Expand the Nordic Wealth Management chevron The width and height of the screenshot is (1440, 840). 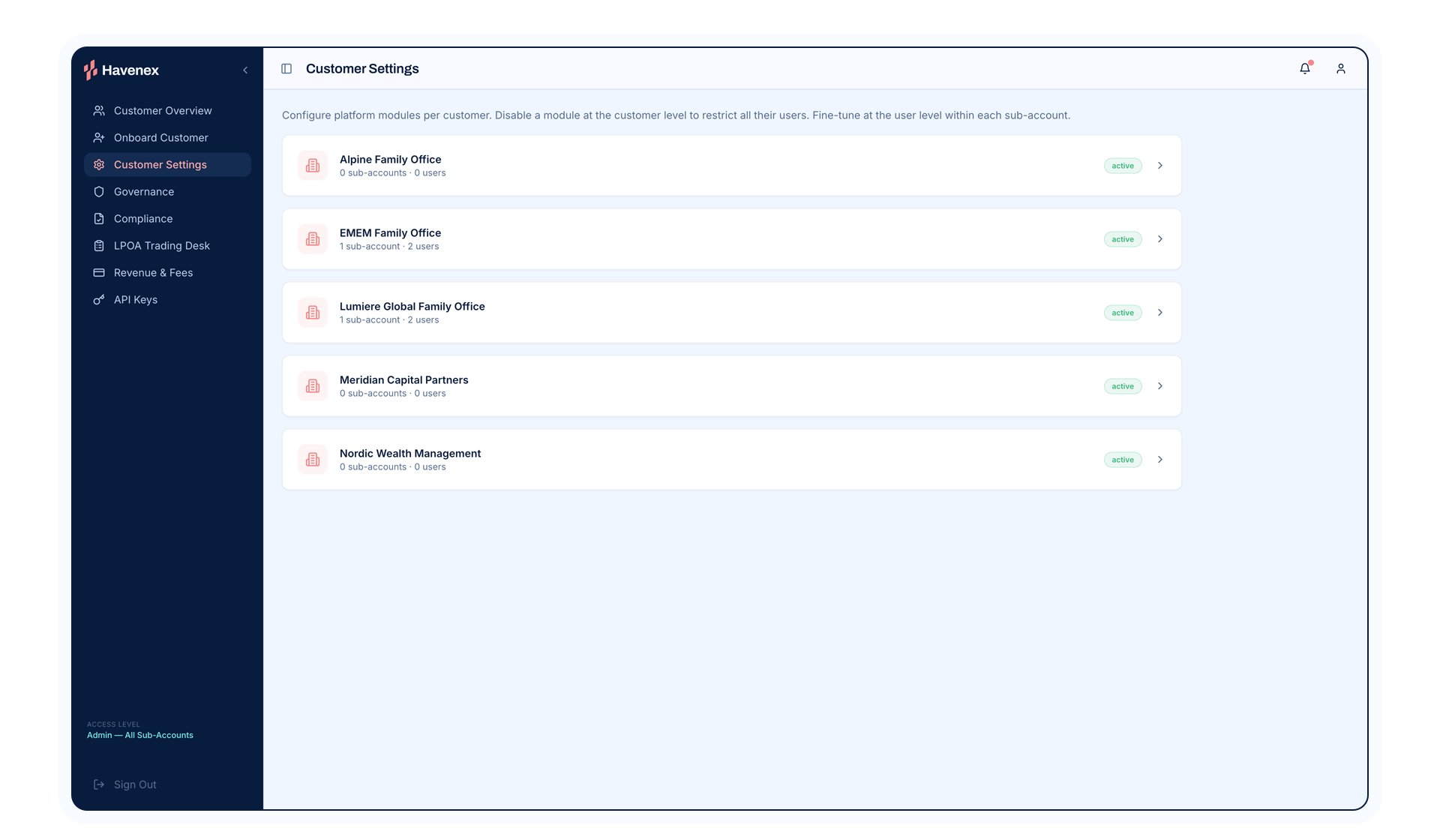[x=1160, y=460]
